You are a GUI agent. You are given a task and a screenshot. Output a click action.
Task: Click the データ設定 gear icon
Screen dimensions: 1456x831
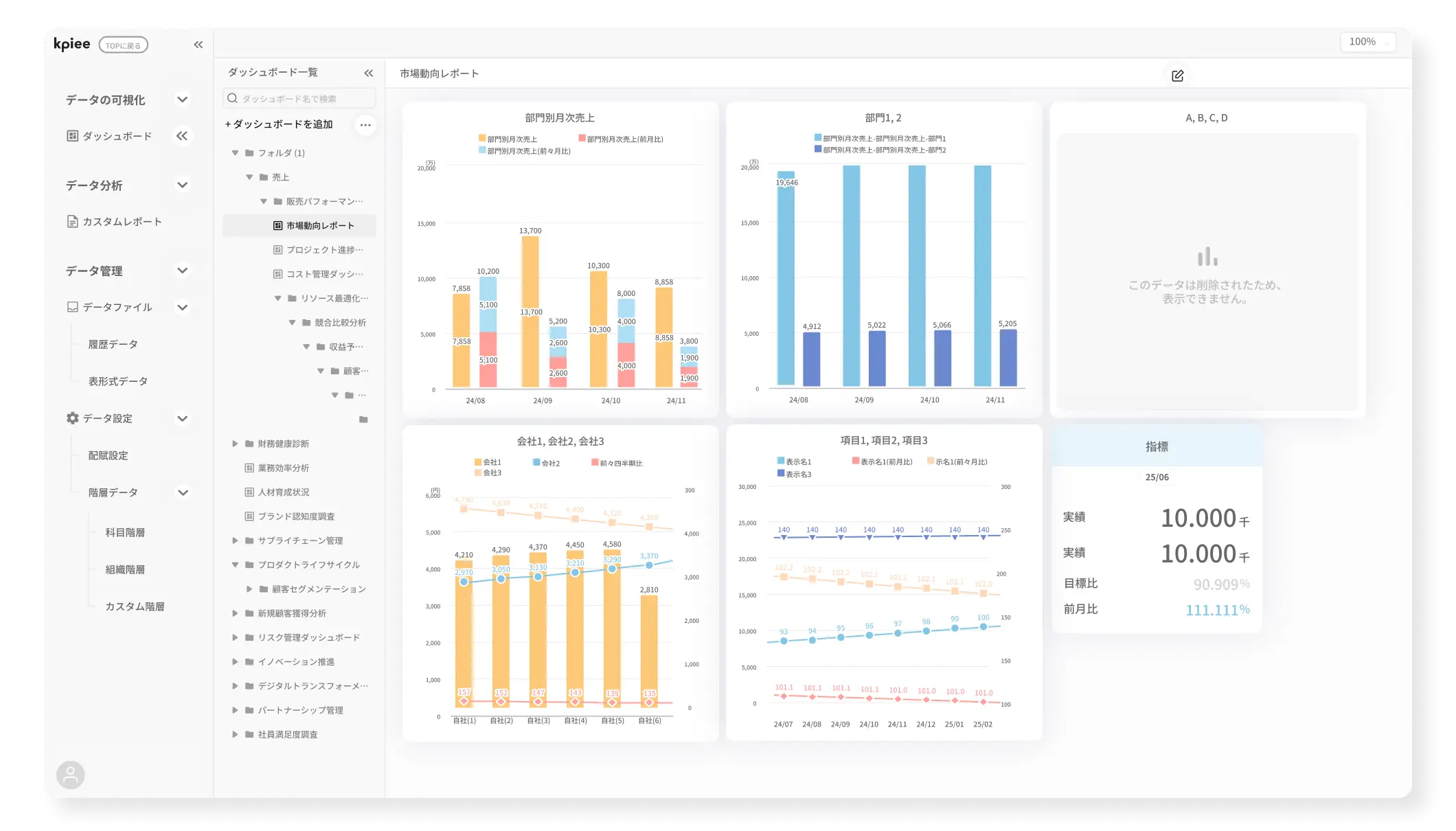[72, 418]
